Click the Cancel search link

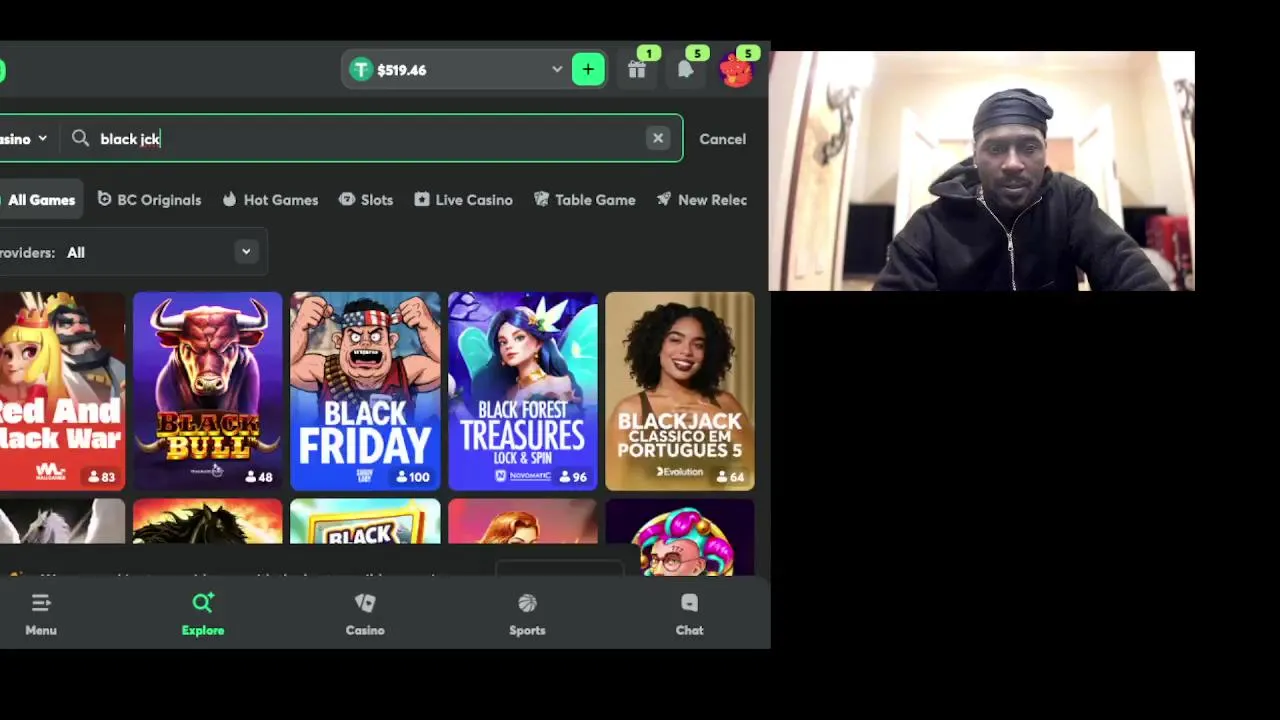[x=722, y=139]
